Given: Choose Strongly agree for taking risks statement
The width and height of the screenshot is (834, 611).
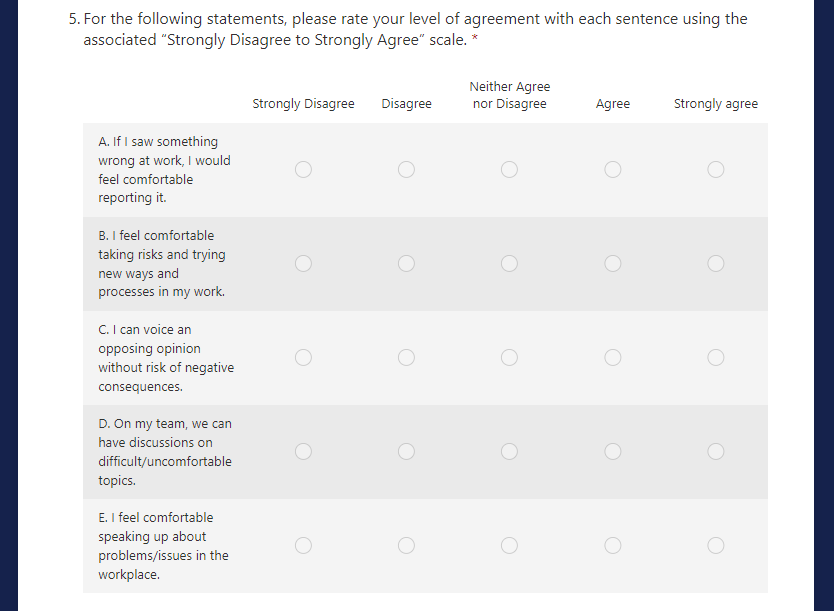Looking at the screenshot, I should coord(716,264).
